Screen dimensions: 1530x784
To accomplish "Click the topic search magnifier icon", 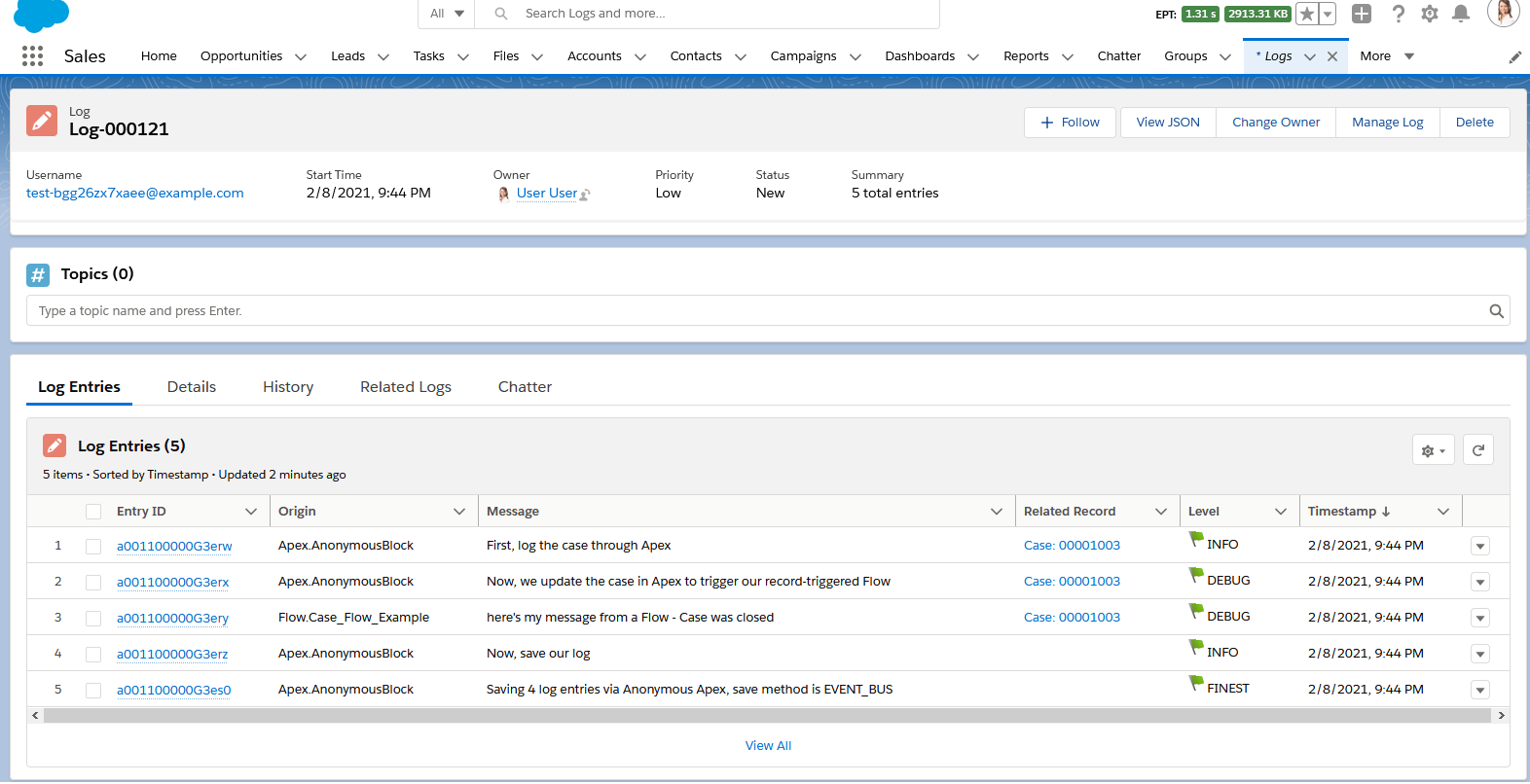I will 1496,311.
